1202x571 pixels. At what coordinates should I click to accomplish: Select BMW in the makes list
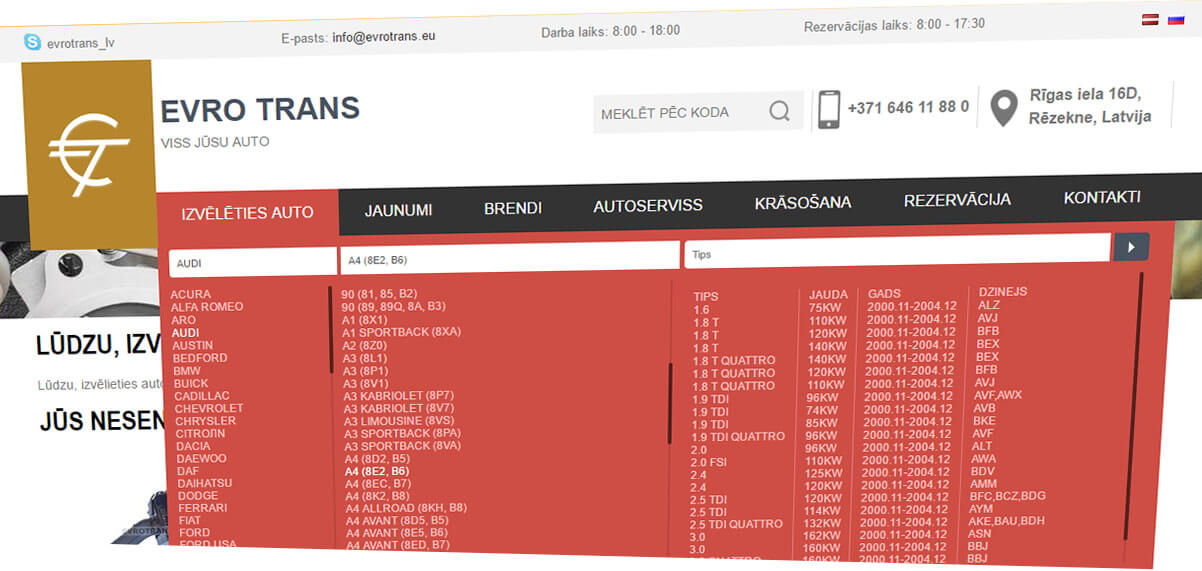[187, 371]
